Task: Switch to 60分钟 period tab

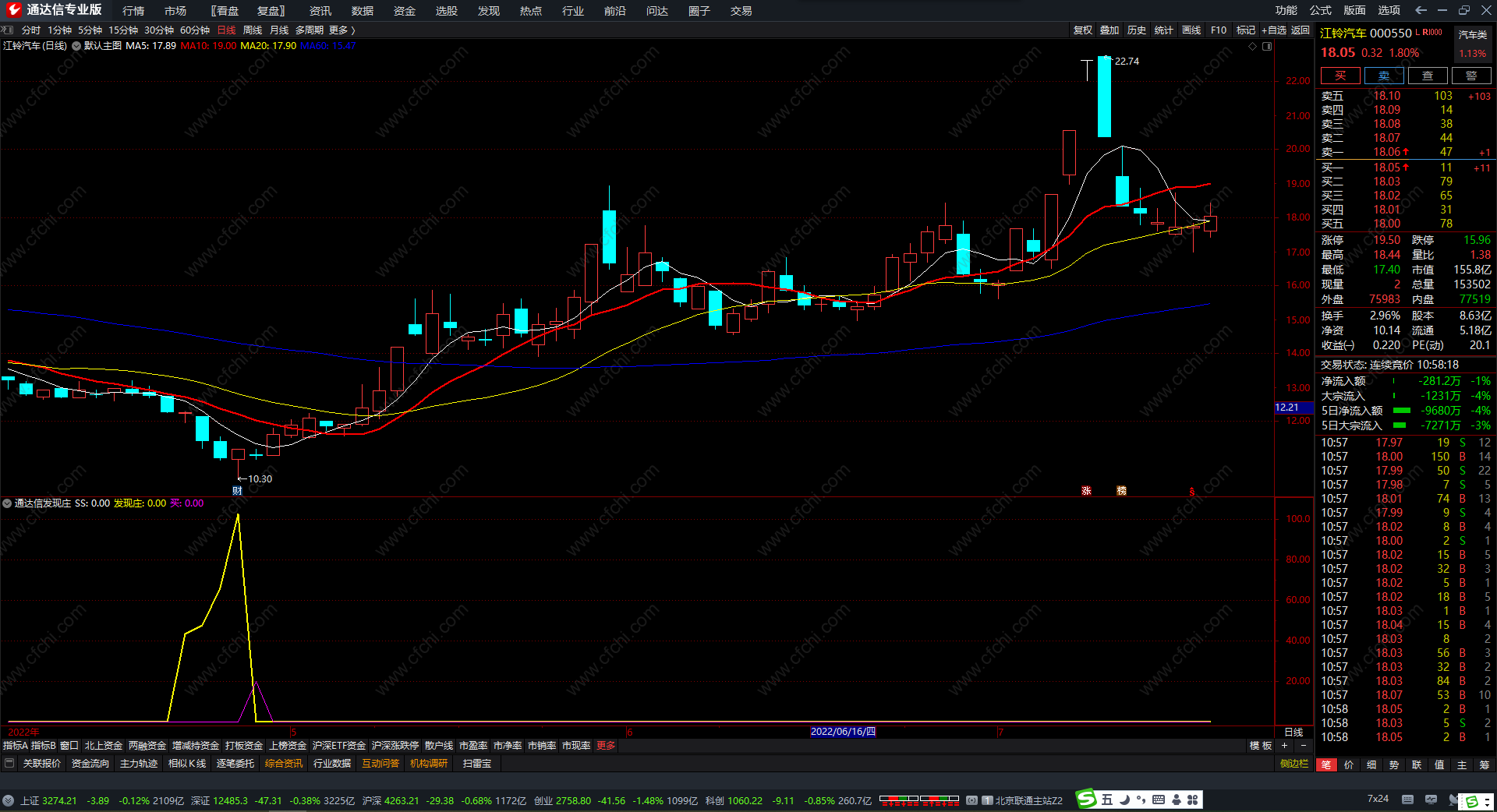Action: 195,30
